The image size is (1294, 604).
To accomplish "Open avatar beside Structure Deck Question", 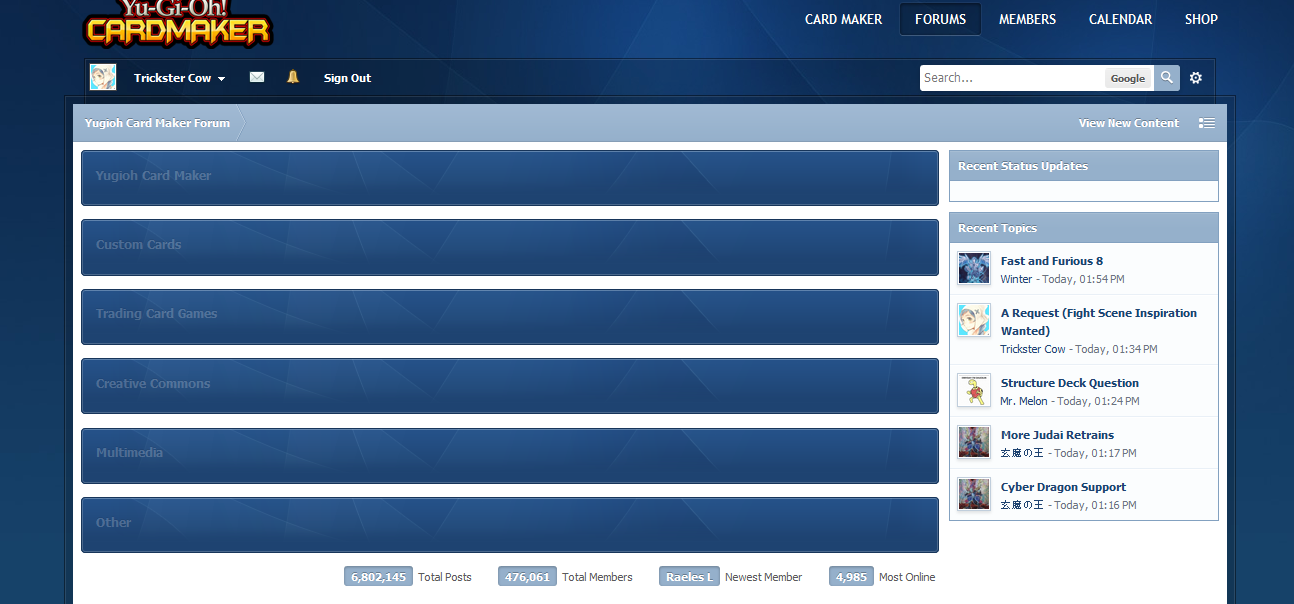I will 974,390.
